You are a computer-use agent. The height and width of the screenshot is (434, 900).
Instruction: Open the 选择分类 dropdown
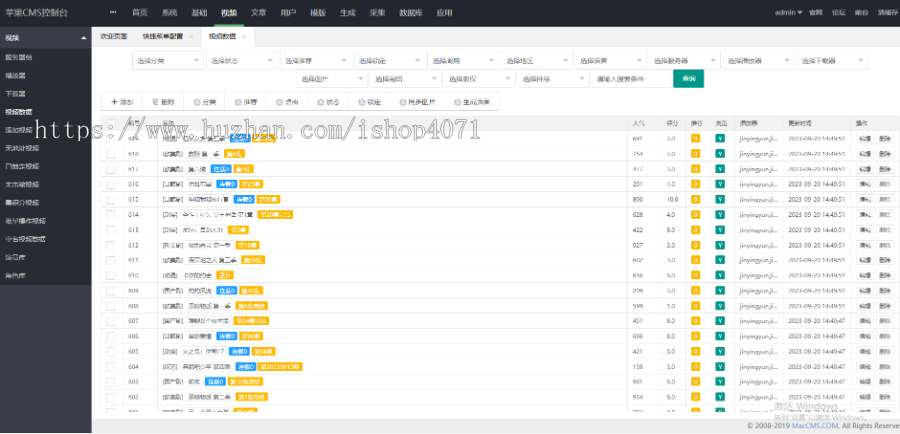pyautogui.click(x=168, y=60)
